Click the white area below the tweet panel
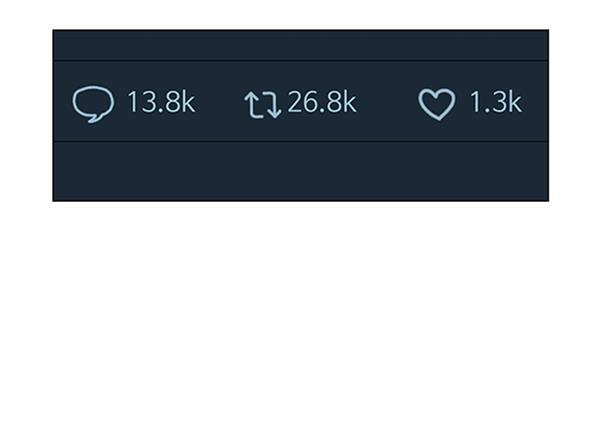Image resolution: width=600 pixels, height=438 pixels. pos(300,319)
